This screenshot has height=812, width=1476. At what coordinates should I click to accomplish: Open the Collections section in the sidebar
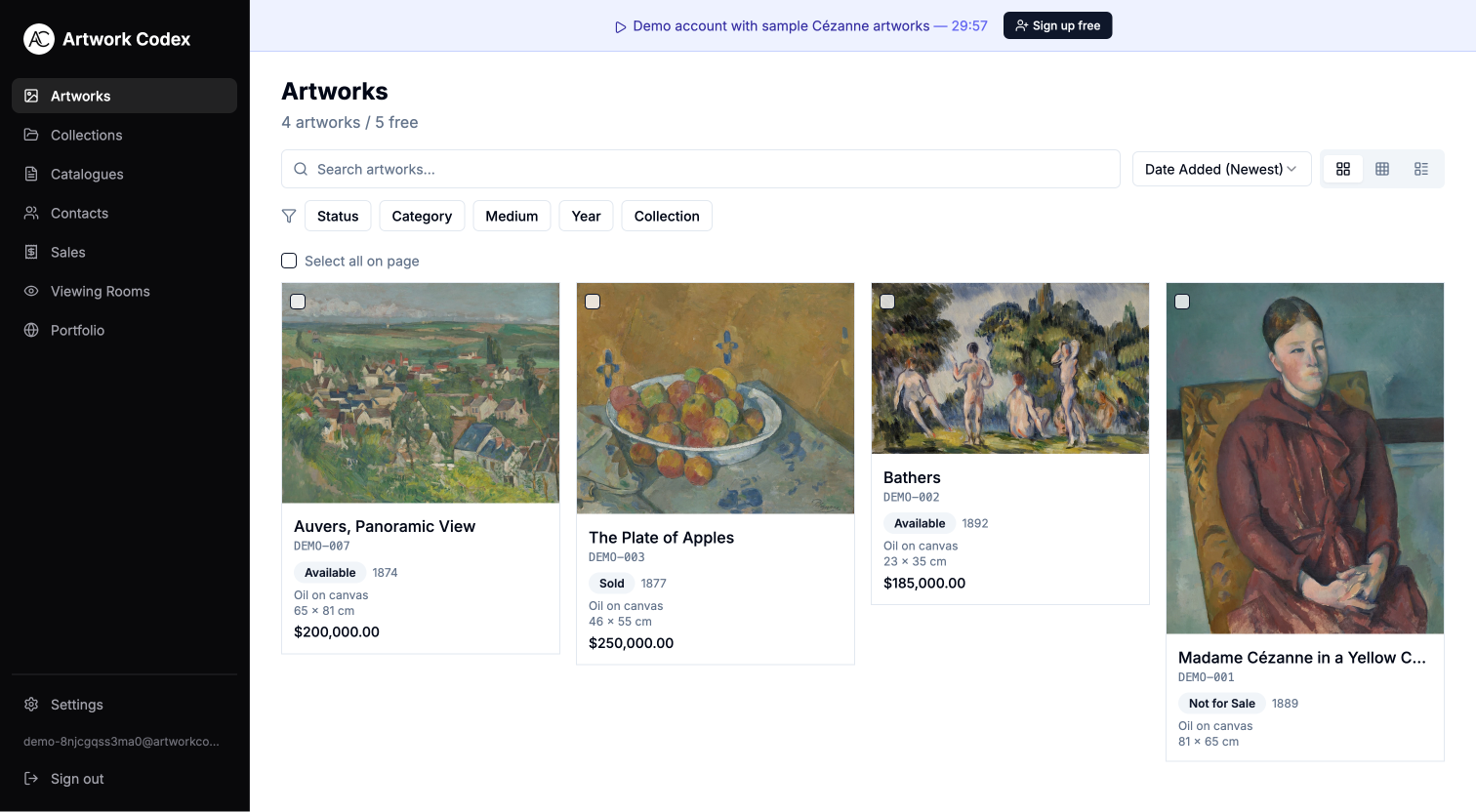click(86, 135)
